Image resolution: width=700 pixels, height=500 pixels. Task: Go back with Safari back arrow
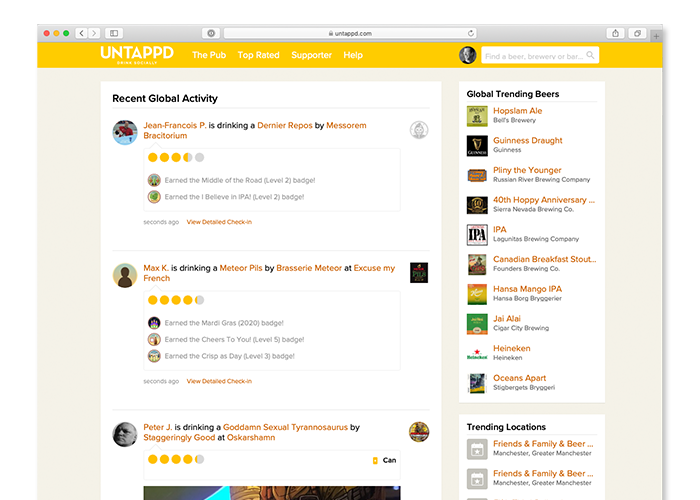(82, 33)
